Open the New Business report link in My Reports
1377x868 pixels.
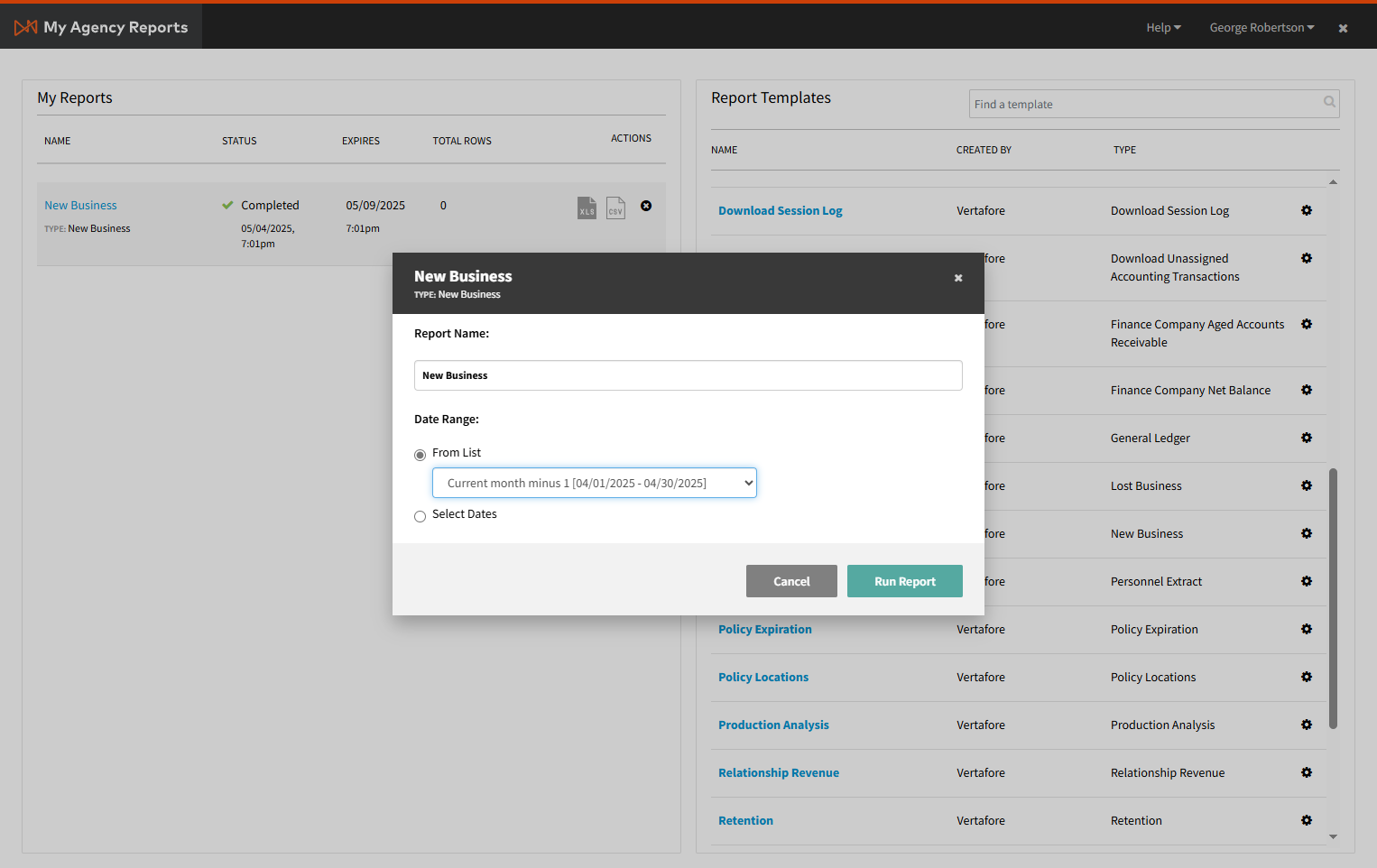80,205
